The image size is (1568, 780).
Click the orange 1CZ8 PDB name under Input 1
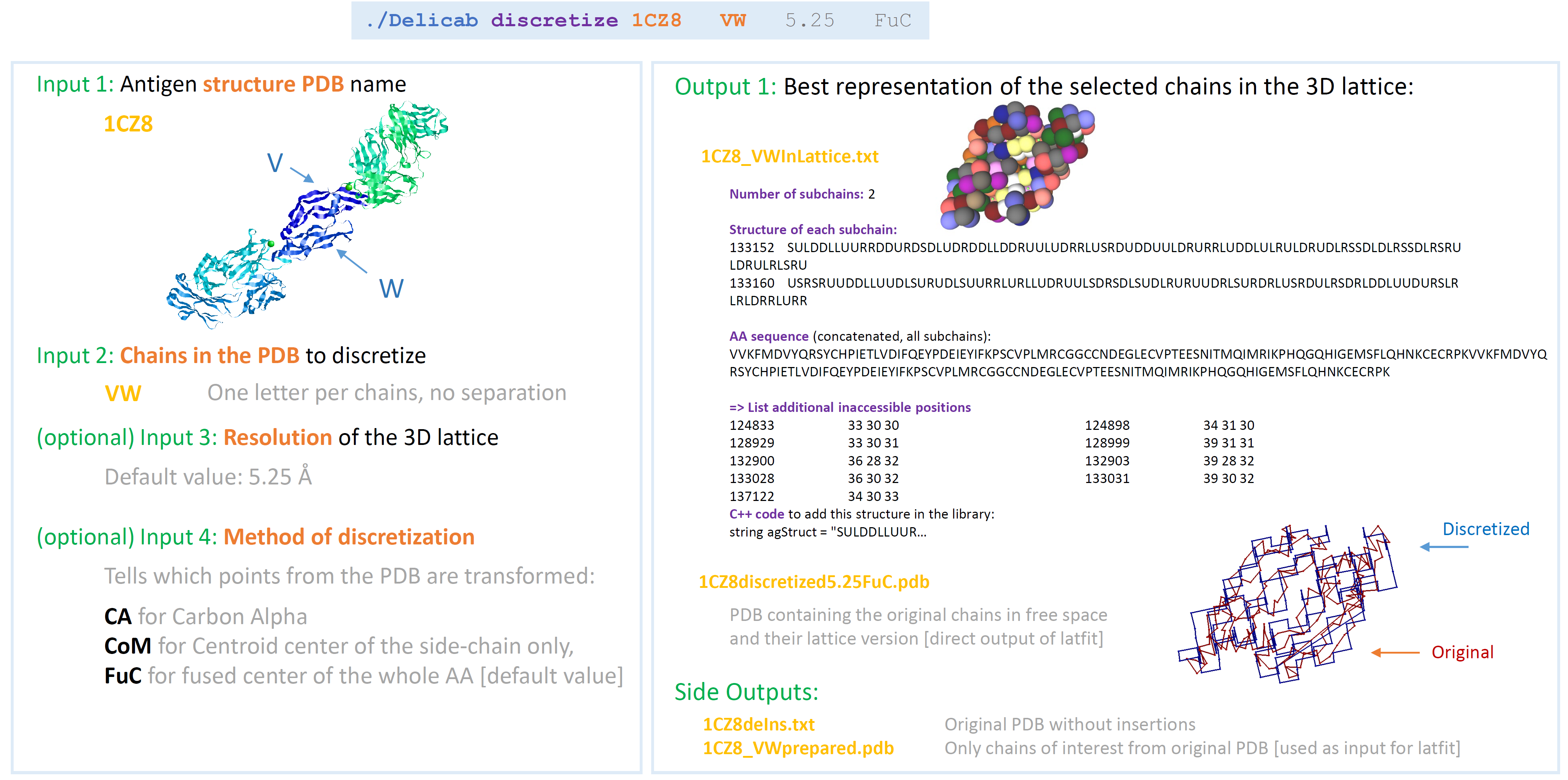pyautogui.click(x=128, y=124)
